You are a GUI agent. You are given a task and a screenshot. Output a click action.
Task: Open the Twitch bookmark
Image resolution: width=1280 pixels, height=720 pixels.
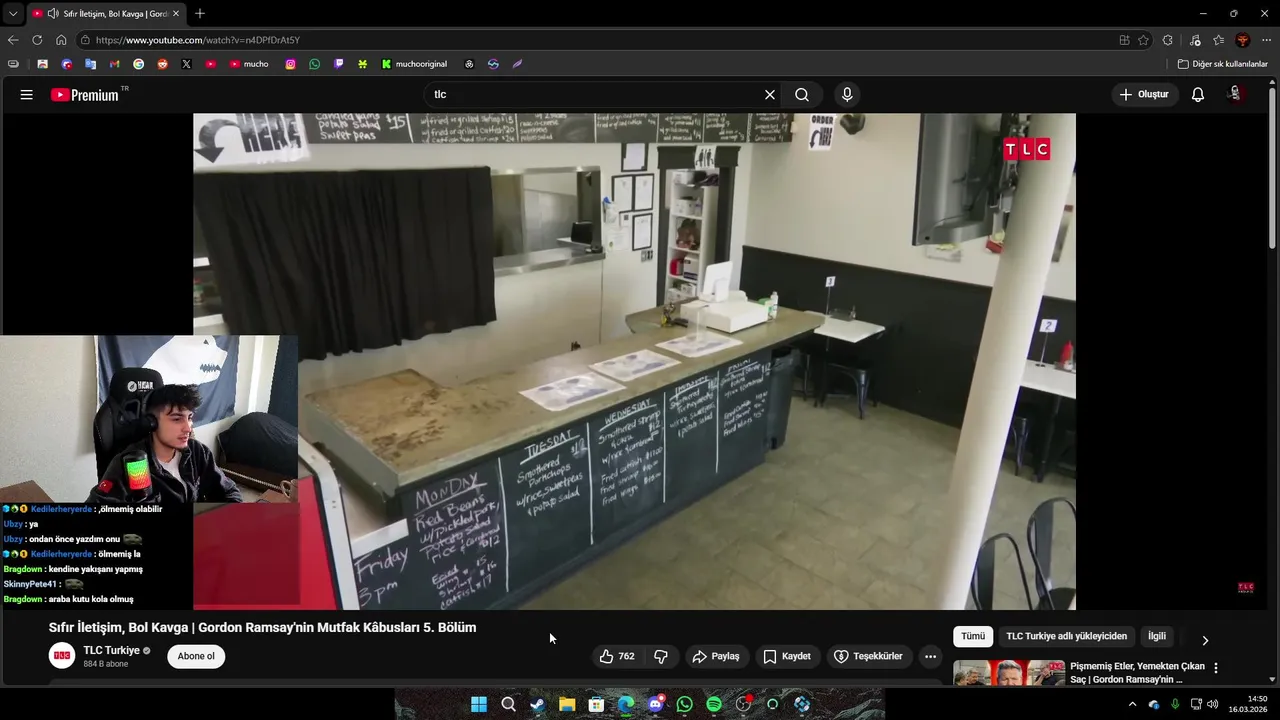[339, 64]
